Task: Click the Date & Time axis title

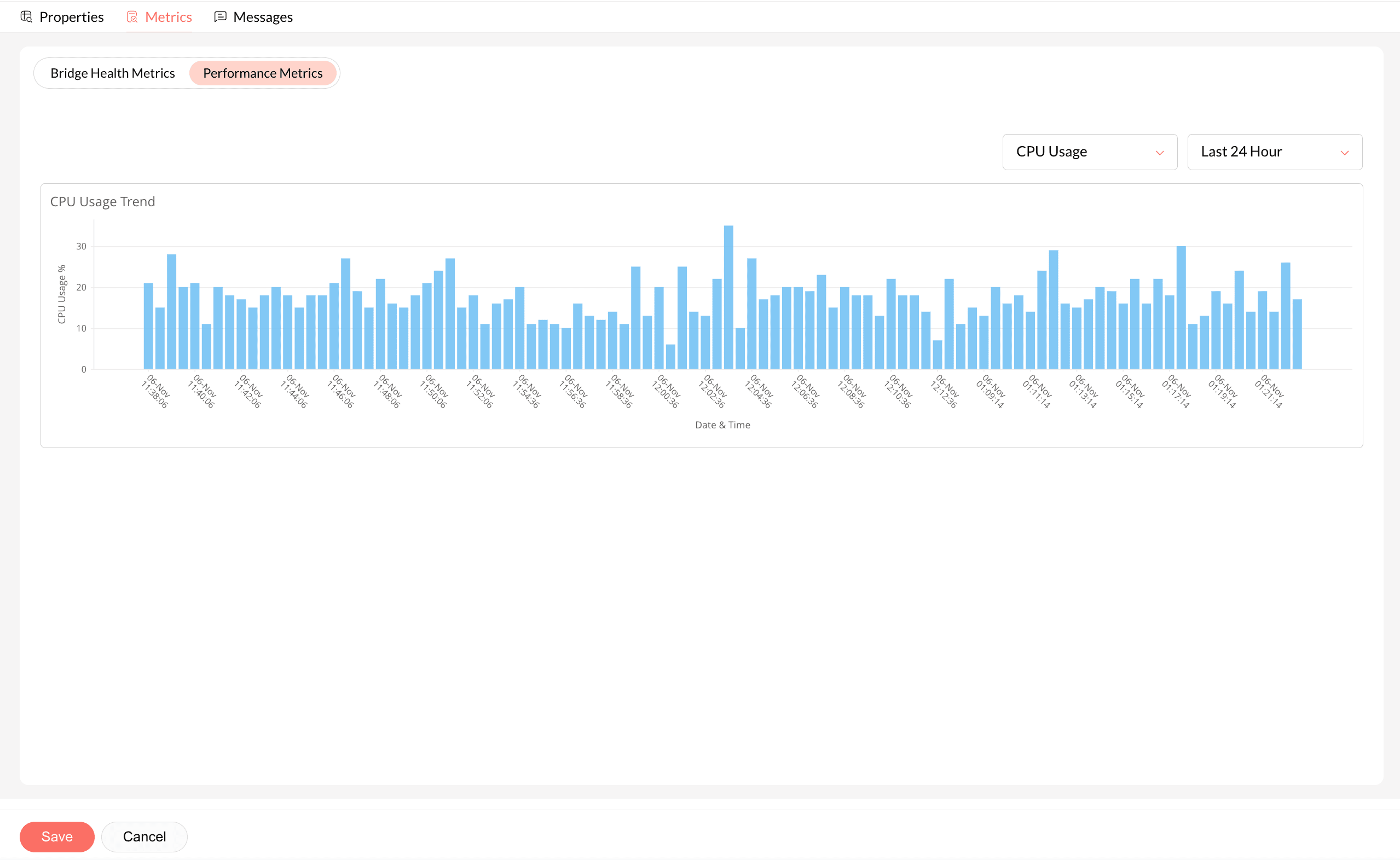Action: [722, 425]
